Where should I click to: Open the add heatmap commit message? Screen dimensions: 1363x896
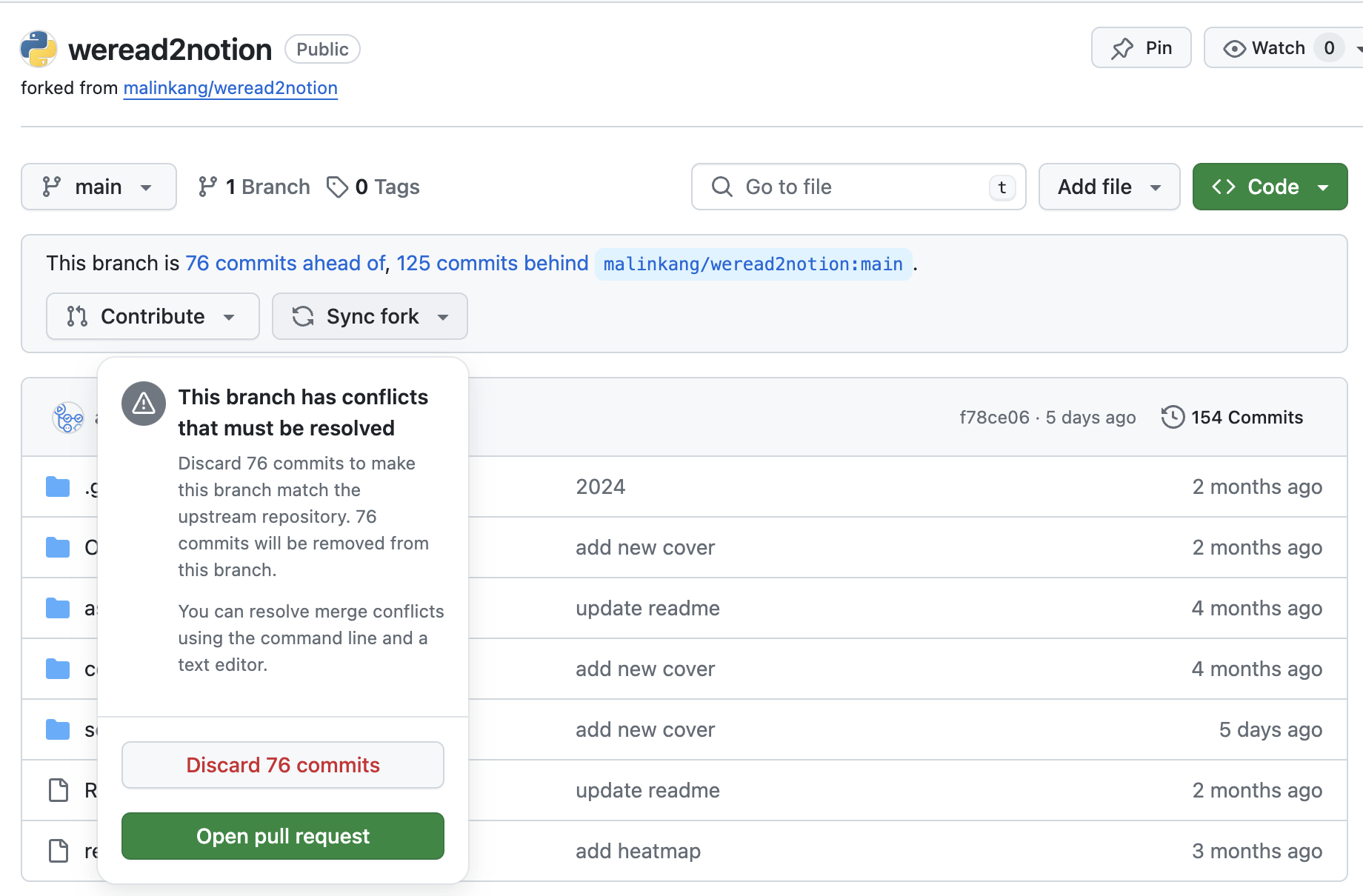(638, 851)
